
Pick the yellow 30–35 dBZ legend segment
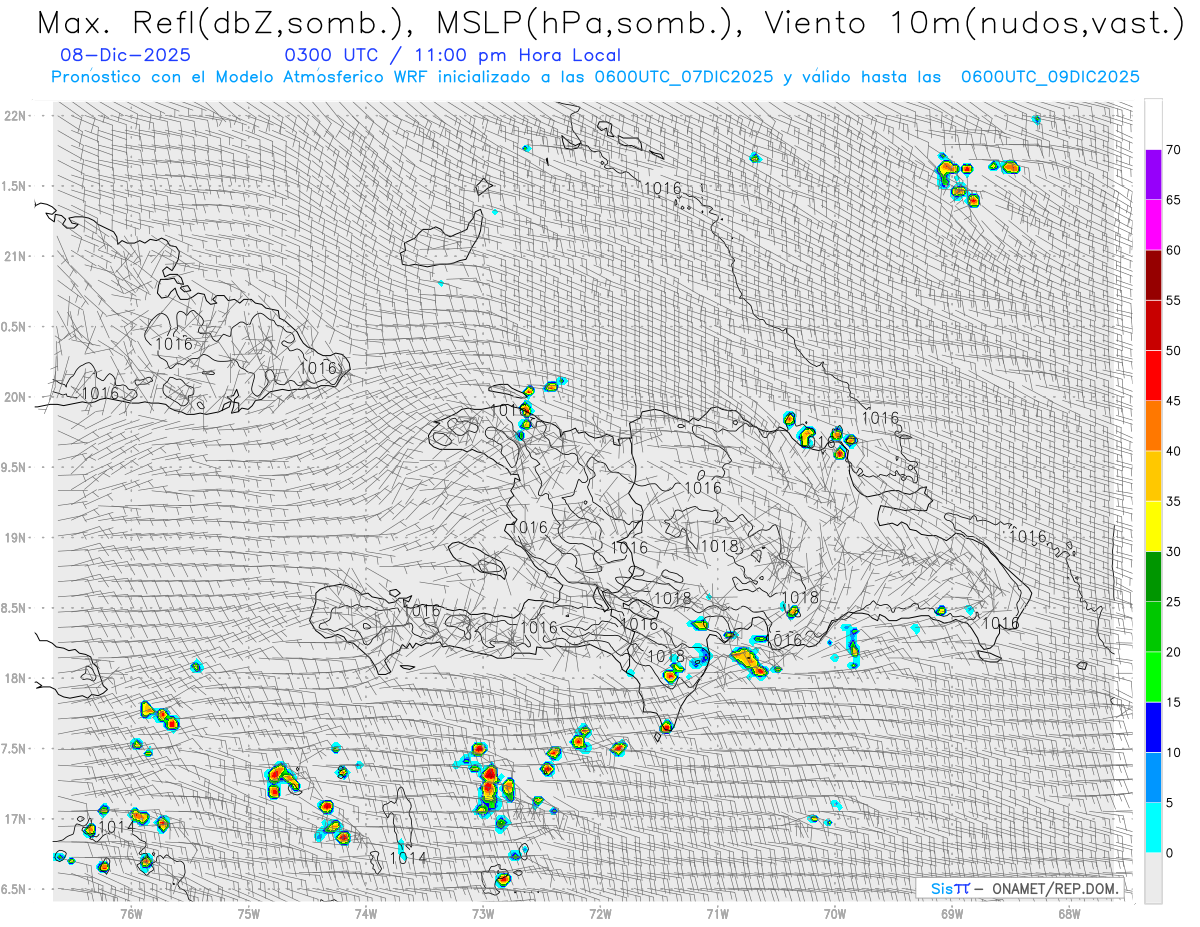(x=1153, y=526)
